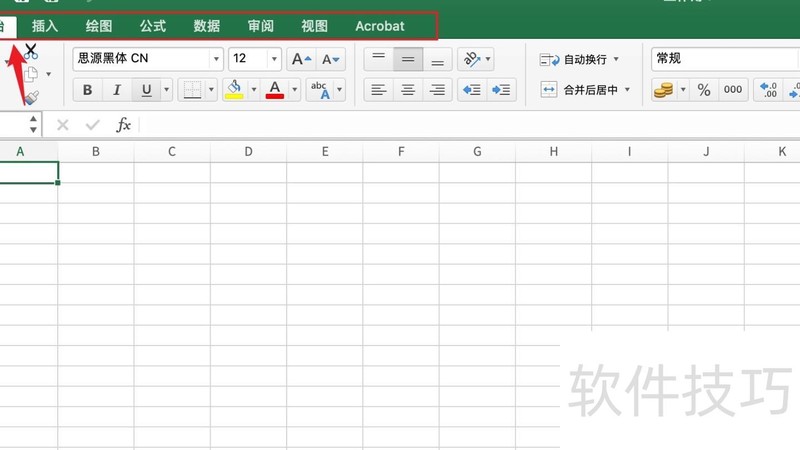Viewport: 800px width, 450px height.
Task: Toggle Bold formatting
Action: coord(87,90)
